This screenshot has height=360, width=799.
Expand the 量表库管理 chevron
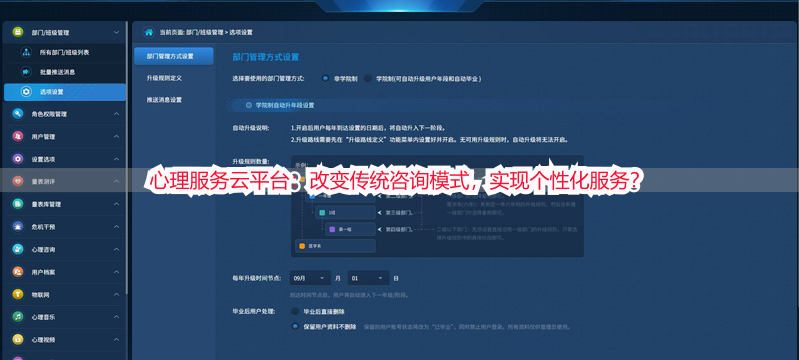click(x=116, y=204)
